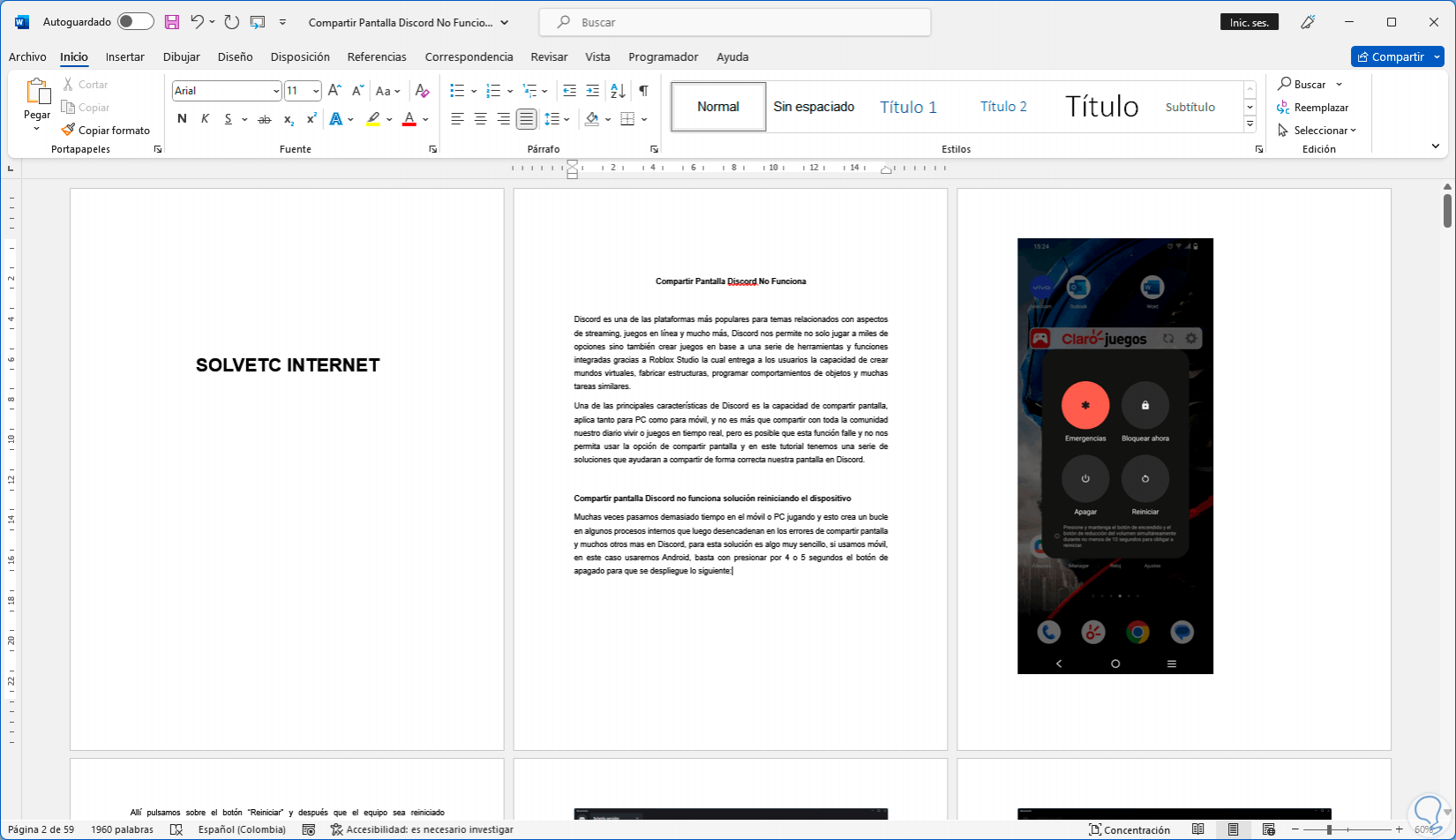The image size is (1456, 840).
Task: Show paragraph marks with pilcrow icon
Action: tap(643, 91)
